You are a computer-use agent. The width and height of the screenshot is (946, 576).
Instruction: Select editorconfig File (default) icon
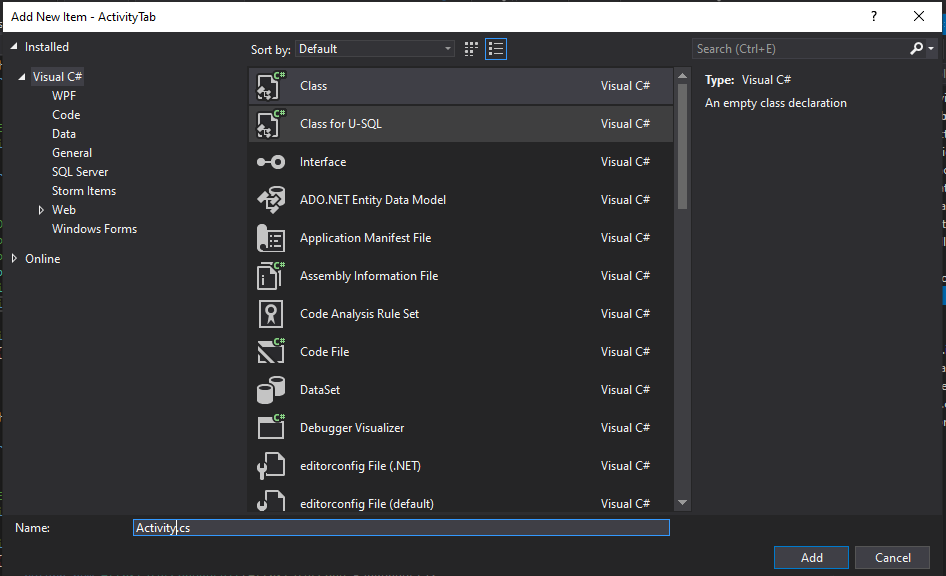271,501
